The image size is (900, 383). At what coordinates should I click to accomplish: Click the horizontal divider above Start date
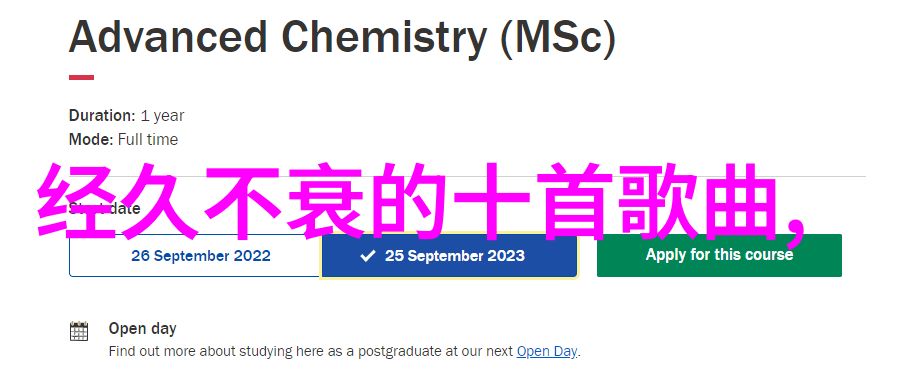[x=467, y=176]
